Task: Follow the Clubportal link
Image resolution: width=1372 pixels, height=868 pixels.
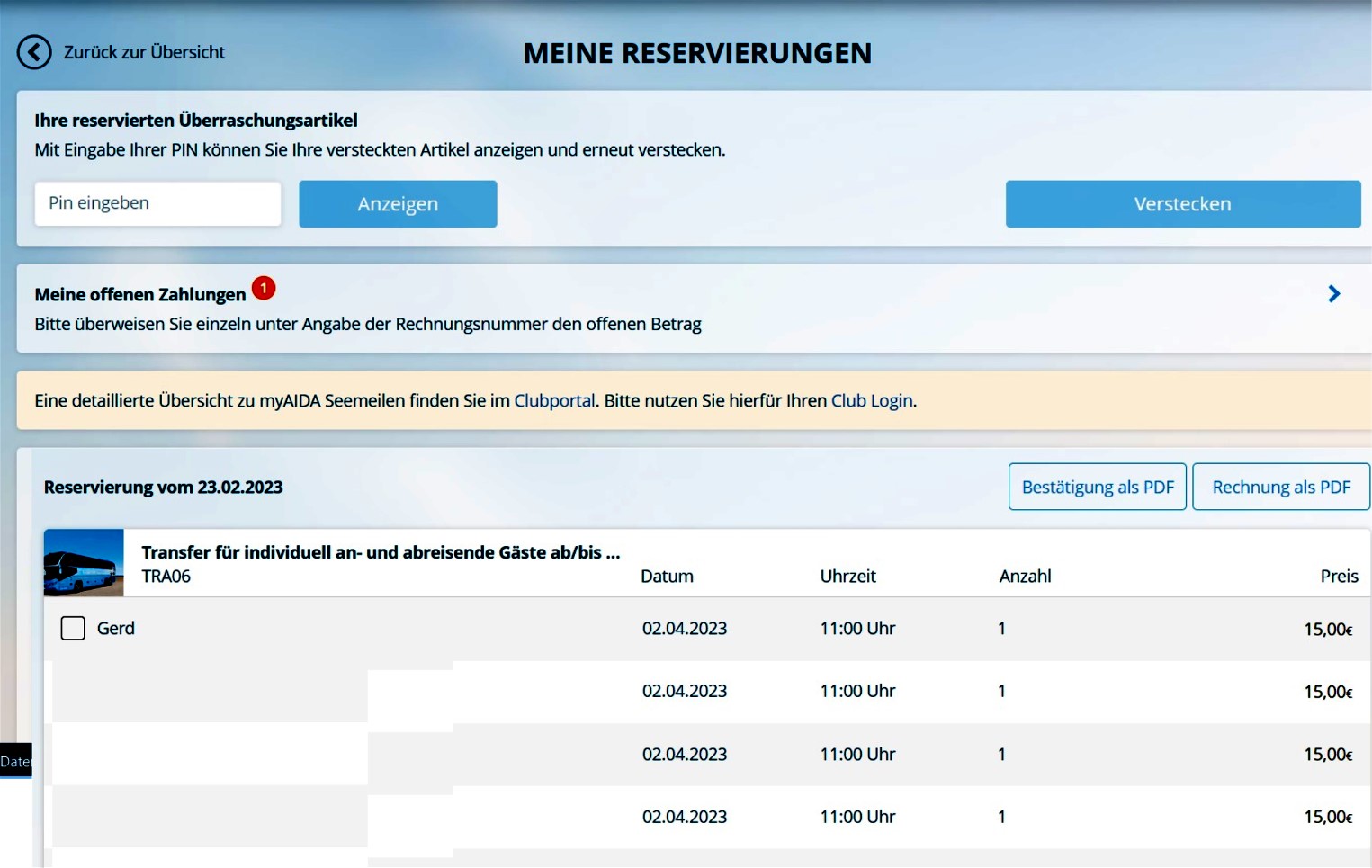Action: [554, 401]
